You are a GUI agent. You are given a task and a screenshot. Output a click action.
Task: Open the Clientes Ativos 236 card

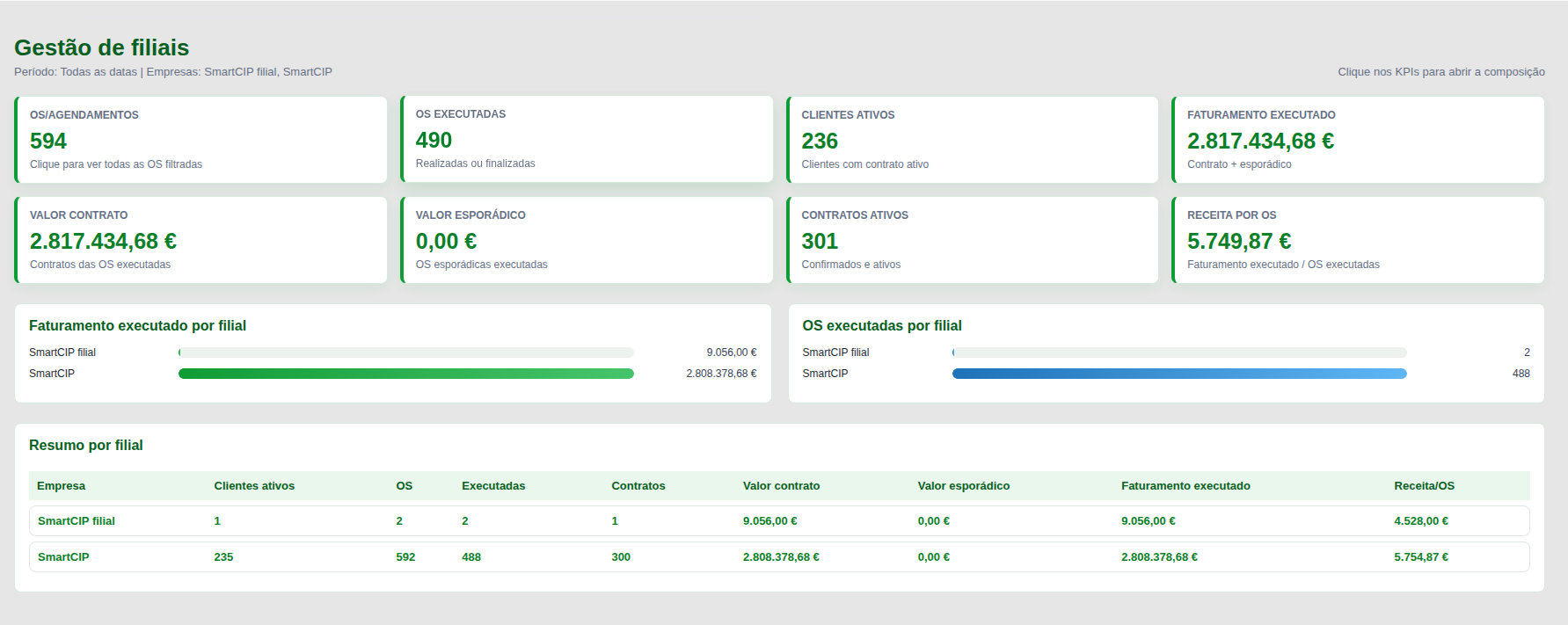(972, 140)
